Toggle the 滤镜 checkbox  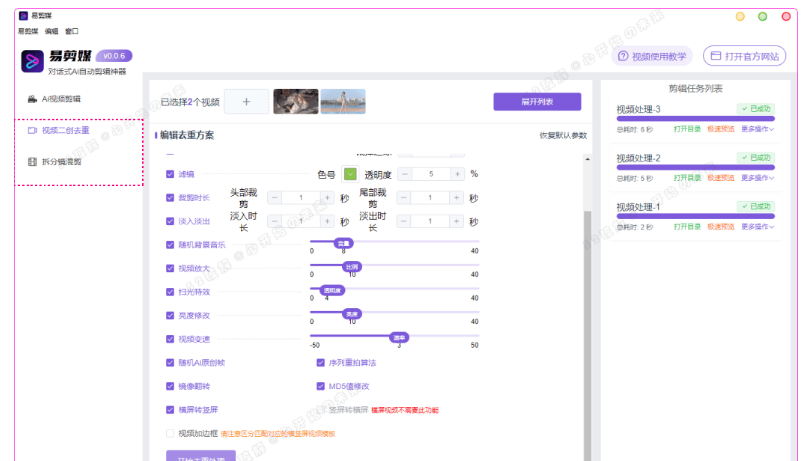pyautogui.click(x=170, y=174)
